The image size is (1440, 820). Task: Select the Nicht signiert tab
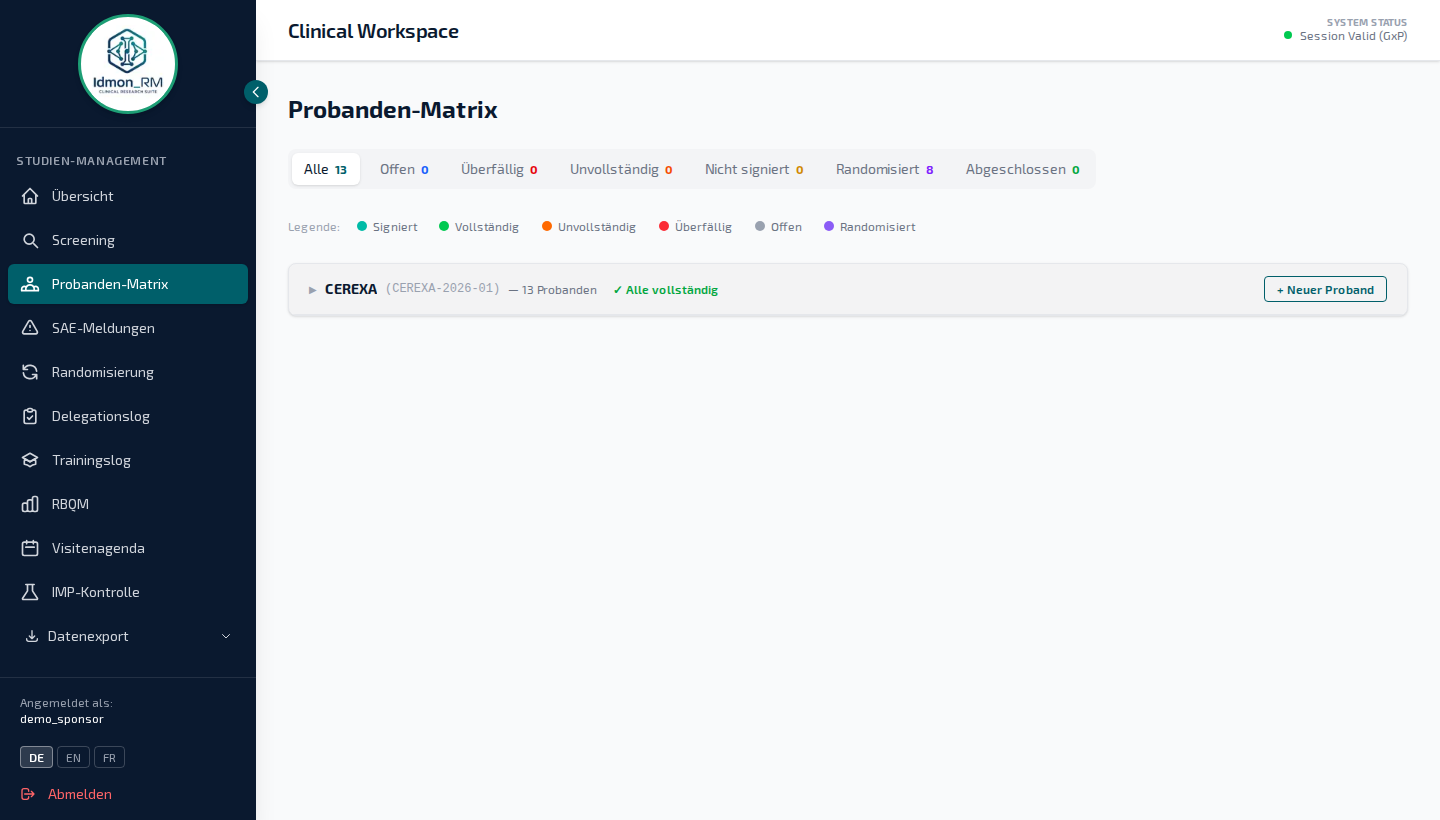click(754, 169)
